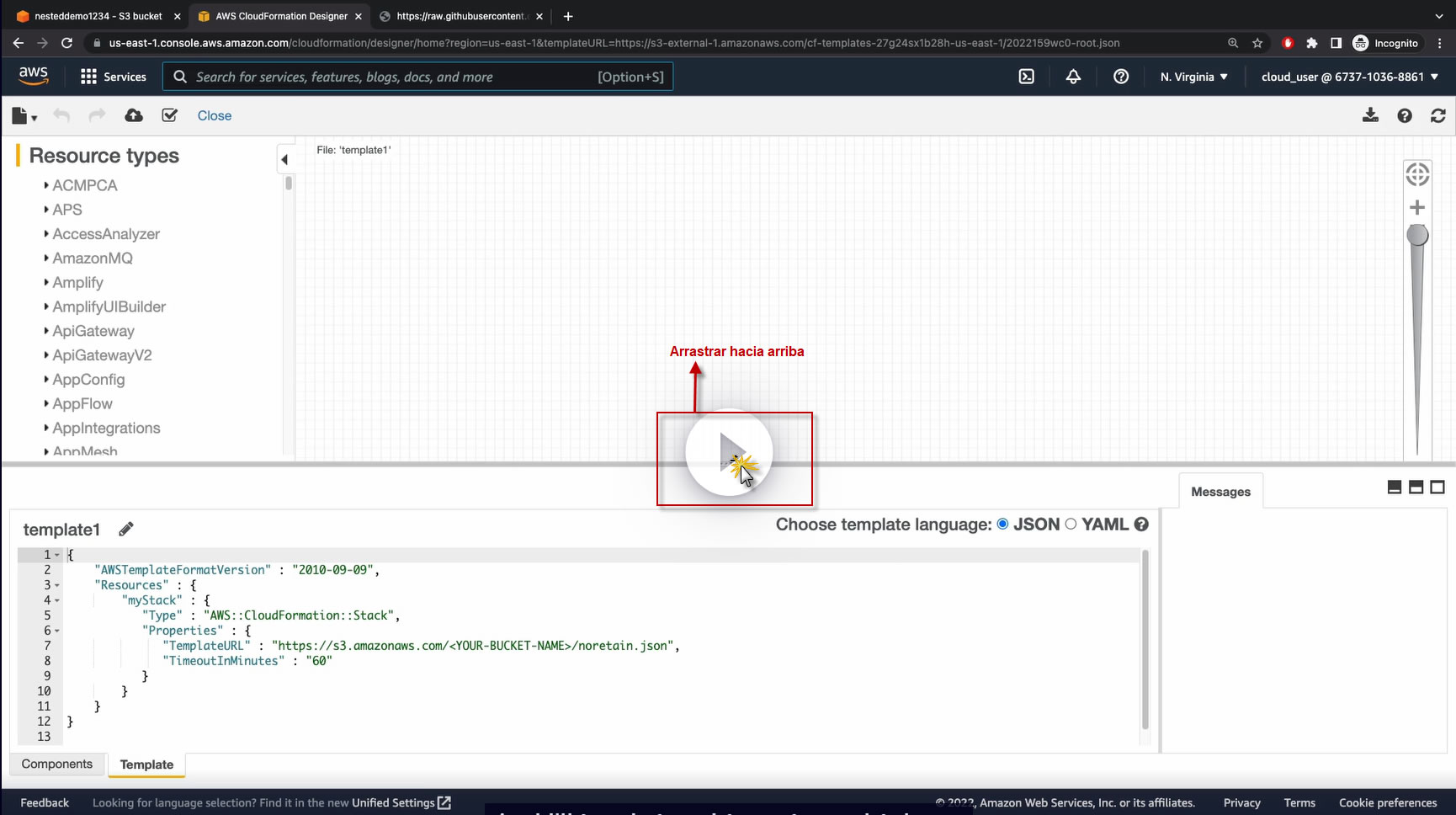
Task: Open the File menu document icon
Action: pos(24,115)
